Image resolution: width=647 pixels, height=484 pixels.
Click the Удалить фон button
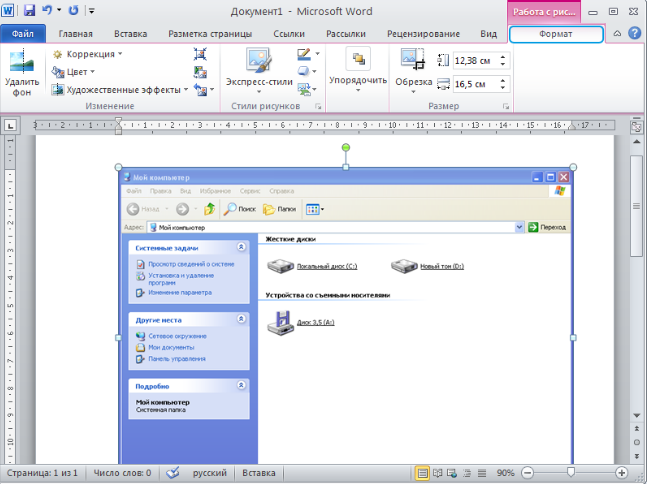(x=22, y=73)
